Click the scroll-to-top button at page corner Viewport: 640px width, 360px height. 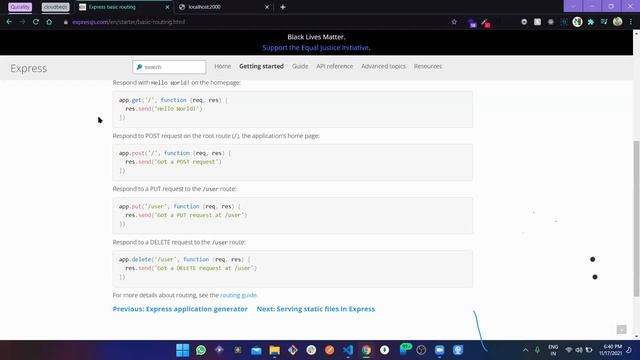(x=621, y=329)
